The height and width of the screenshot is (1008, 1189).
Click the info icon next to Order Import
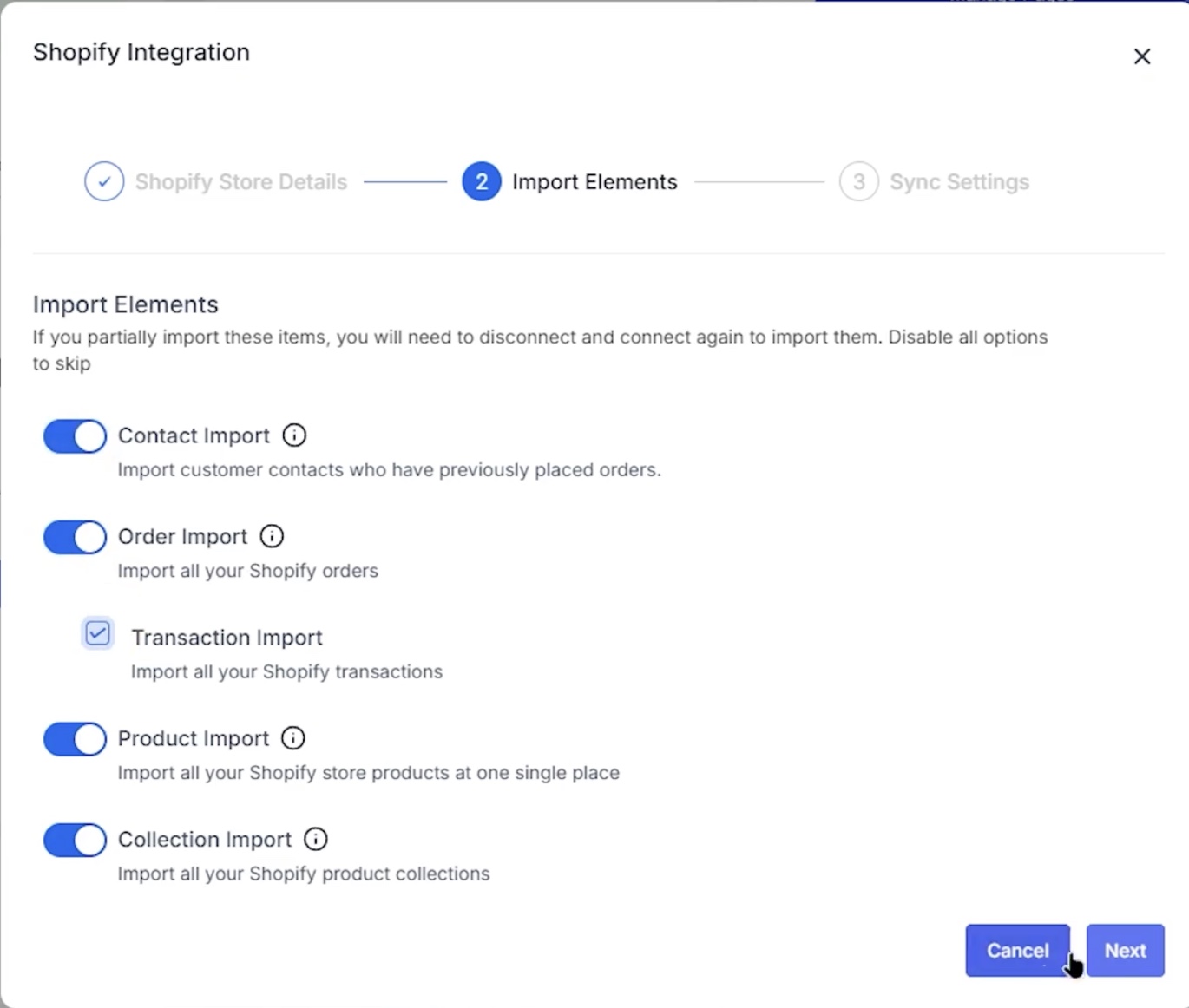(272, 536)
